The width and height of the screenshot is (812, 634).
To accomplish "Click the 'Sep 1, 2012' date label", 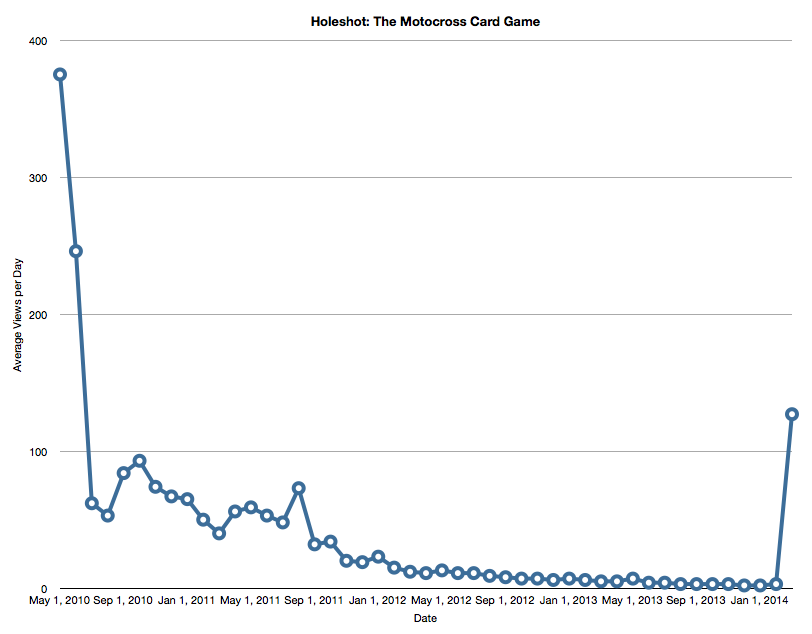I will [505, 600].
